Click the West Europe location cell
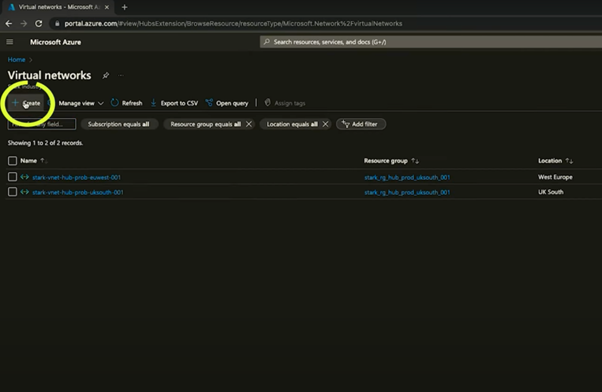The width and height of the screenshot is (602, 392). click(555, 177)
